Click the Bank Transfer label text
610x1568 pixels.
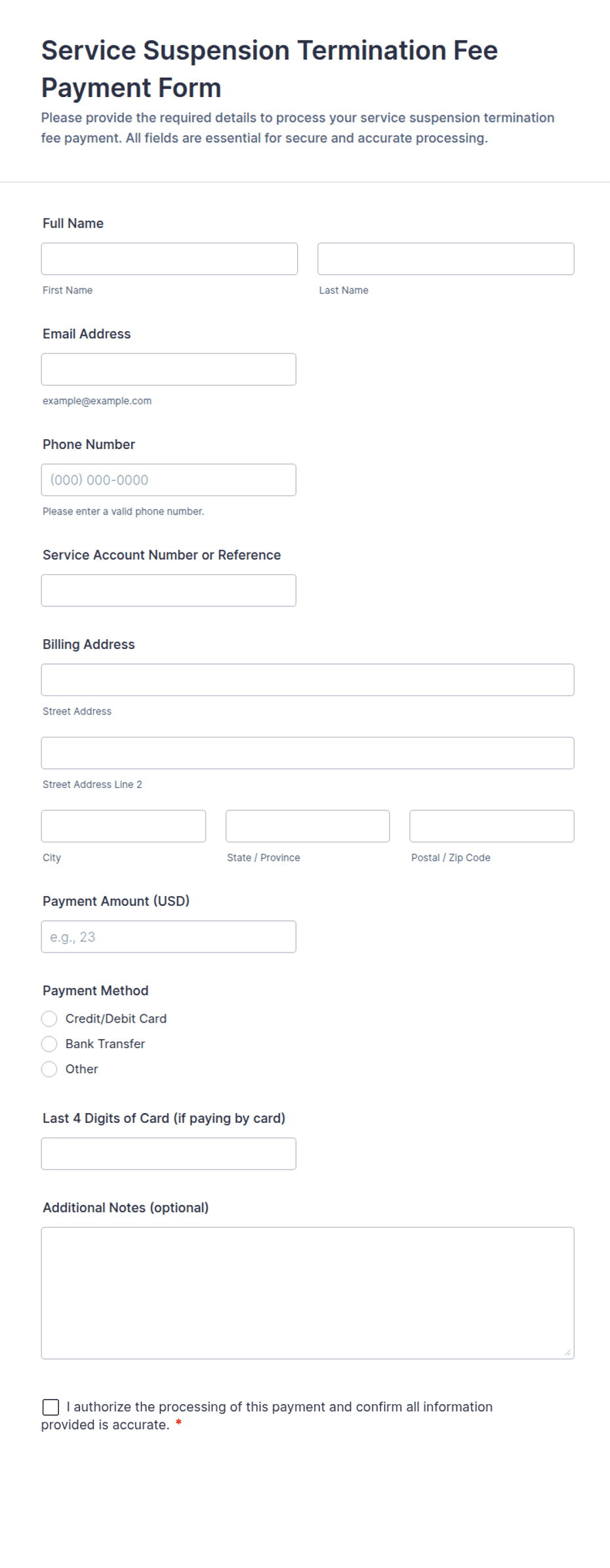coord(105,1044)
